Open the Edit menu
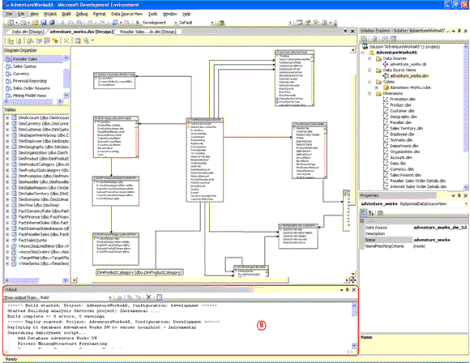This screenshot has height=363, width=470. click(21, 14)
